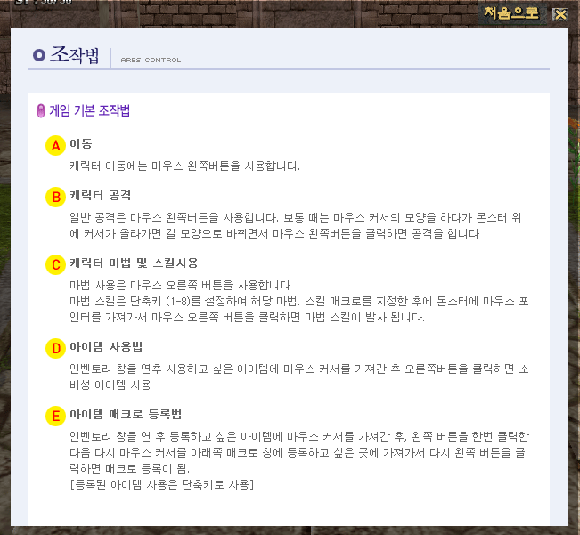
Task: Click the yellow D circle icon
Action: coord(55,348)
